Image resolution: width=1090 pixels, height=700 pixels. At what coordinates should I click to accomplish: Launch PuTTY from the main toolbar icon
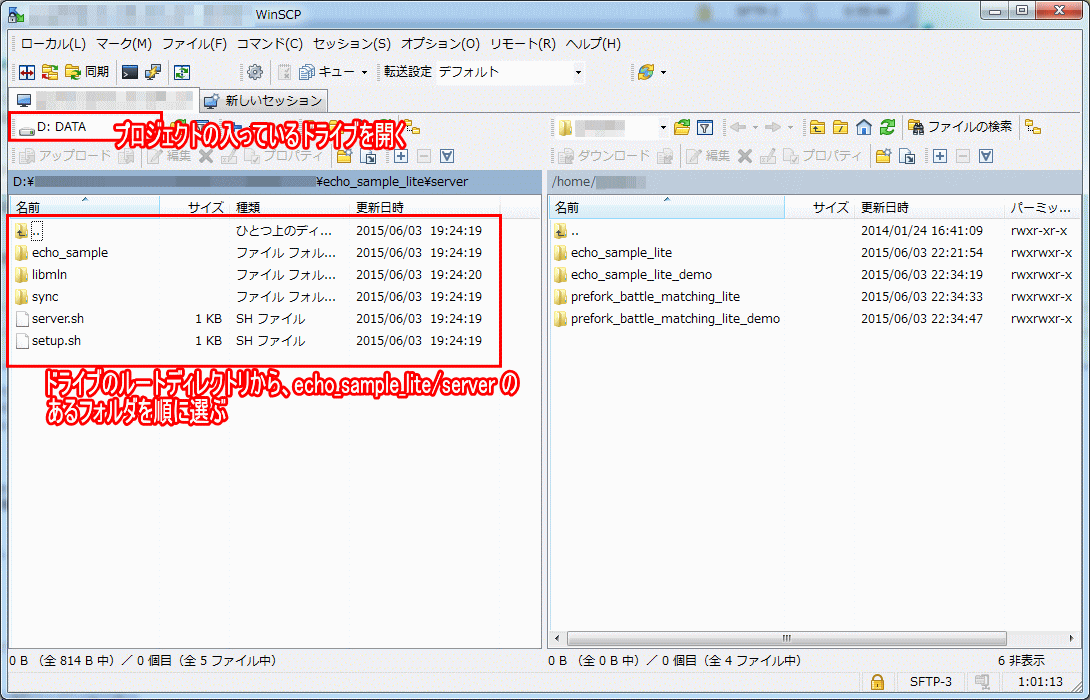pyautogui.click(x=153, y=72)
